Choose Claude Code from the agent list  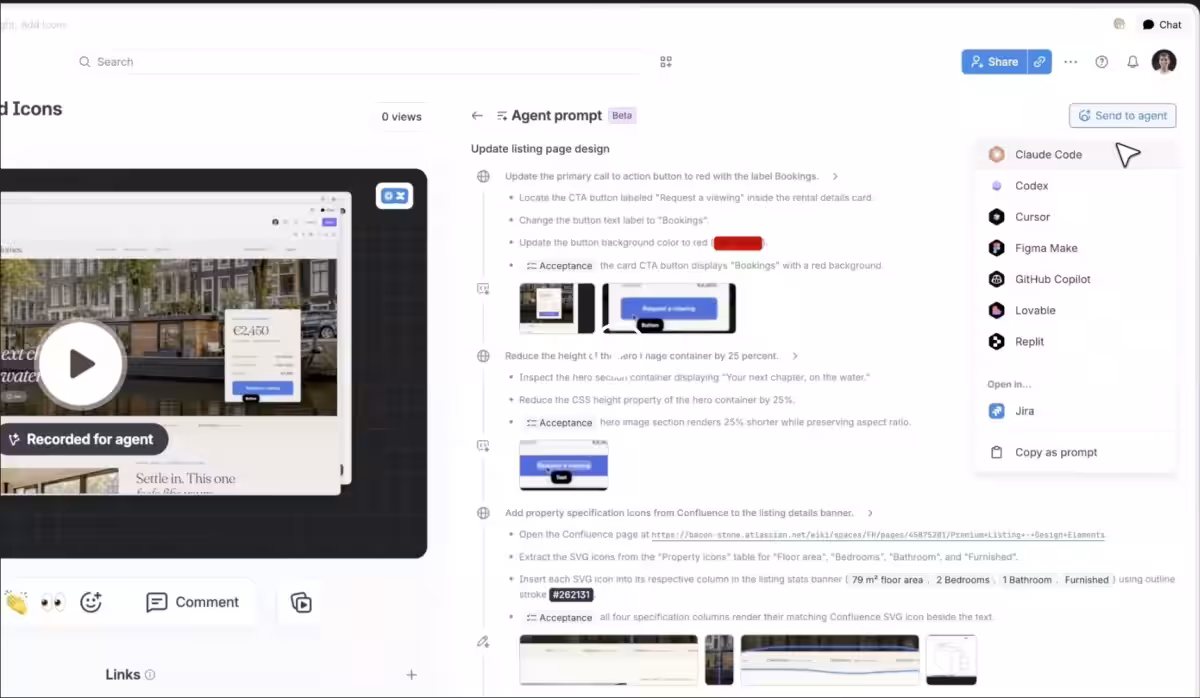coord(1076,155)
